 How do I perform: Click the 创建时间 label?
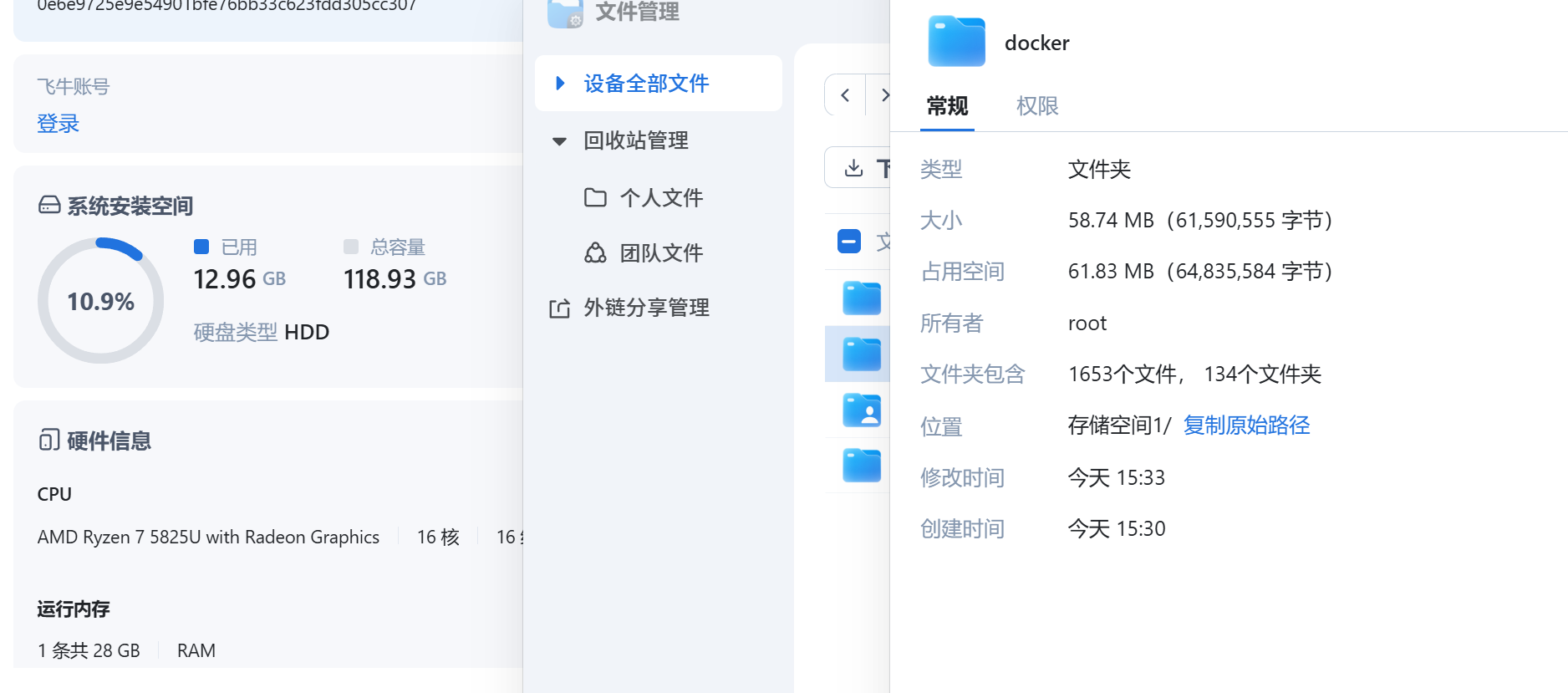[x=962, y=529]
